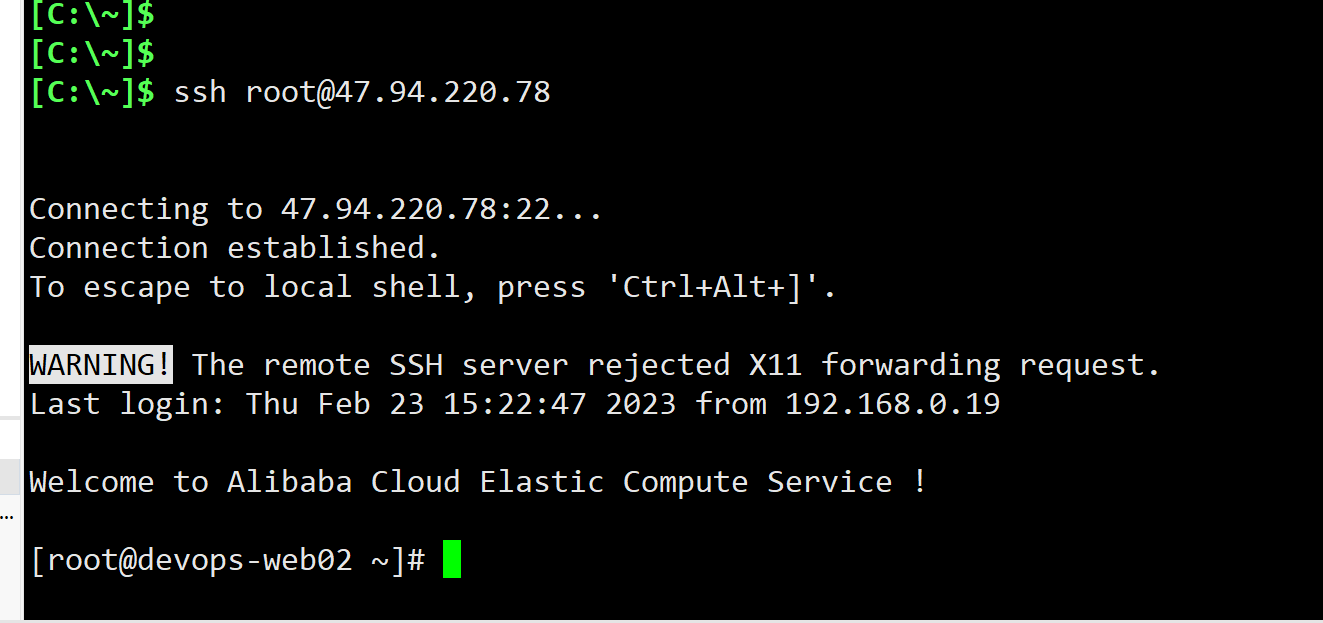Click the Alibaba Cloud text

[343, 482]
